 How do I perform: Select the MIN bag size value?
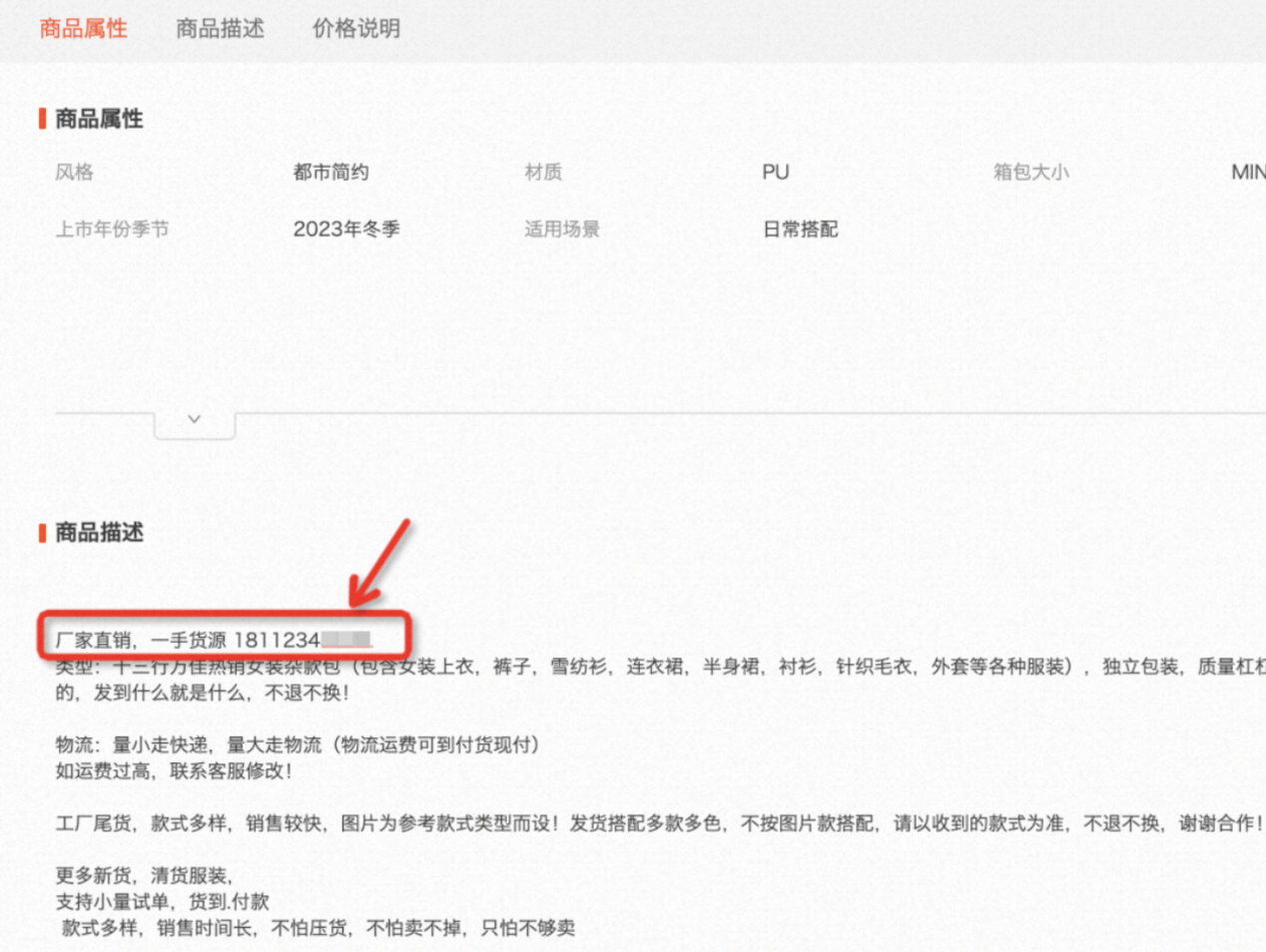(1247, 172)
